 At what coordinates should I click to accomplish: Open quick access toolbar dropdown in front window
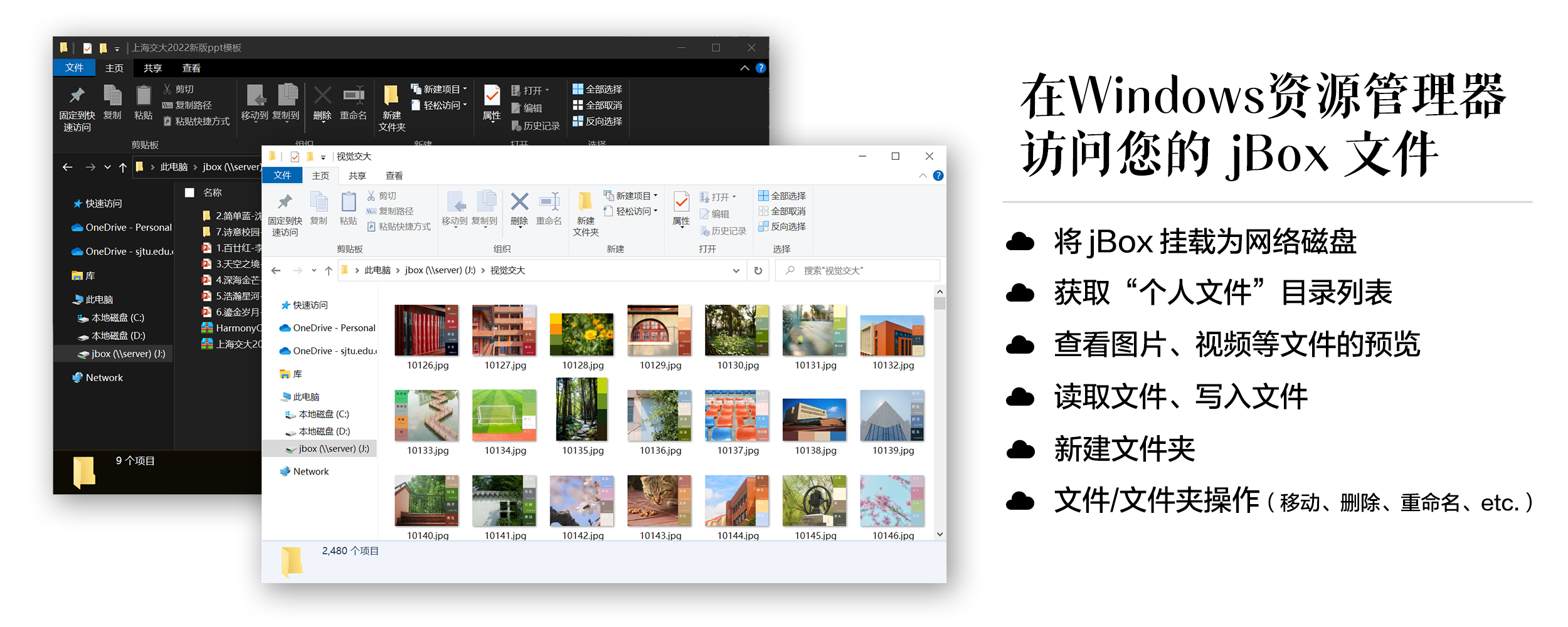[x=323, y=157]
